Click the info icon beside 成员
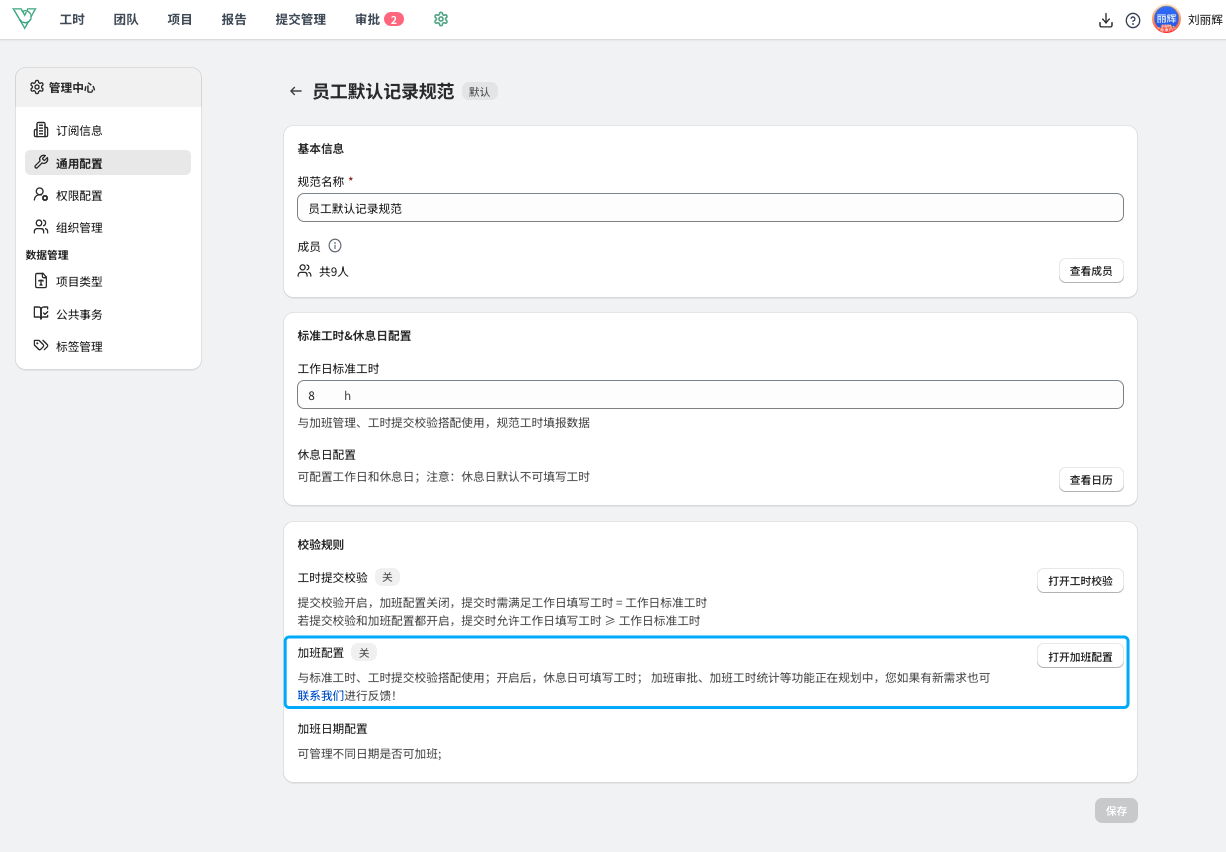1226x852 pixels. coord(335,245)
